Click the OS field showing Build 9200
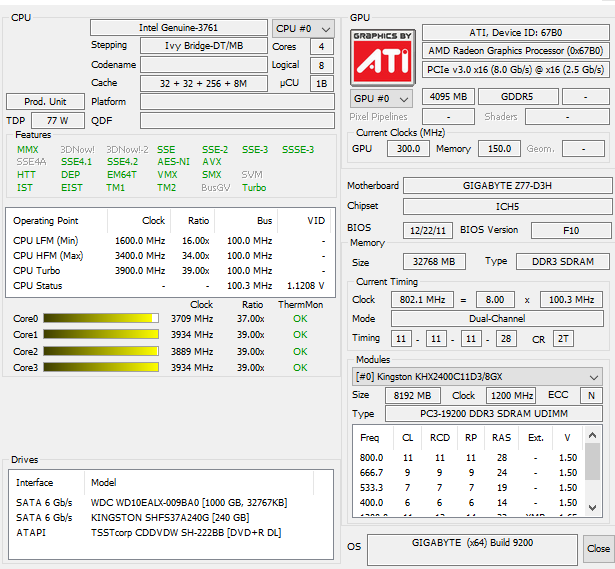 coord(472,549)
